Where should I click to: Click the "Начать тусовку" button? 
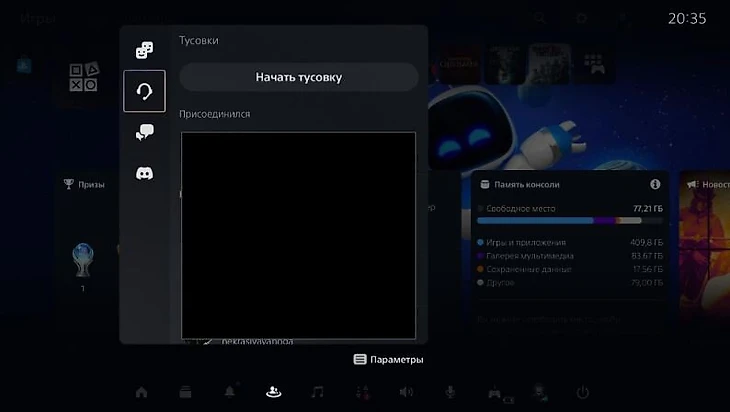pos(298,77)
